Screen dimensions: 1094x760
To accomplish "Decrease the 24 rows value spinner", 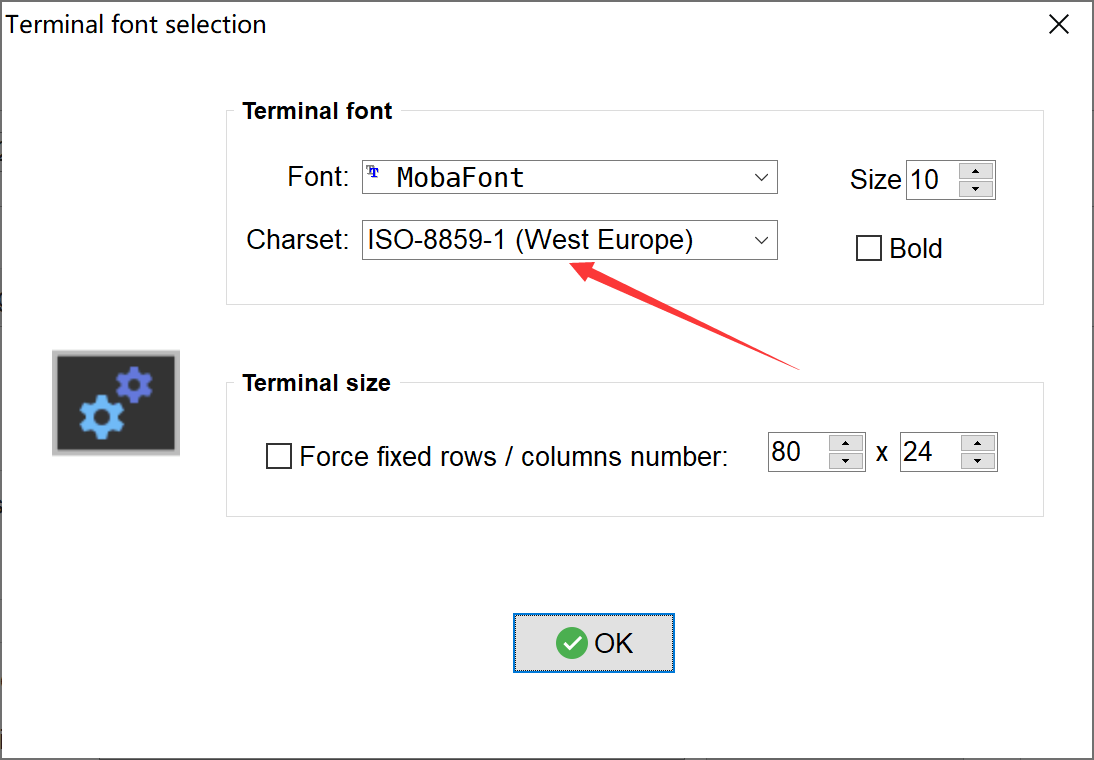I will (x=978, y=461).
